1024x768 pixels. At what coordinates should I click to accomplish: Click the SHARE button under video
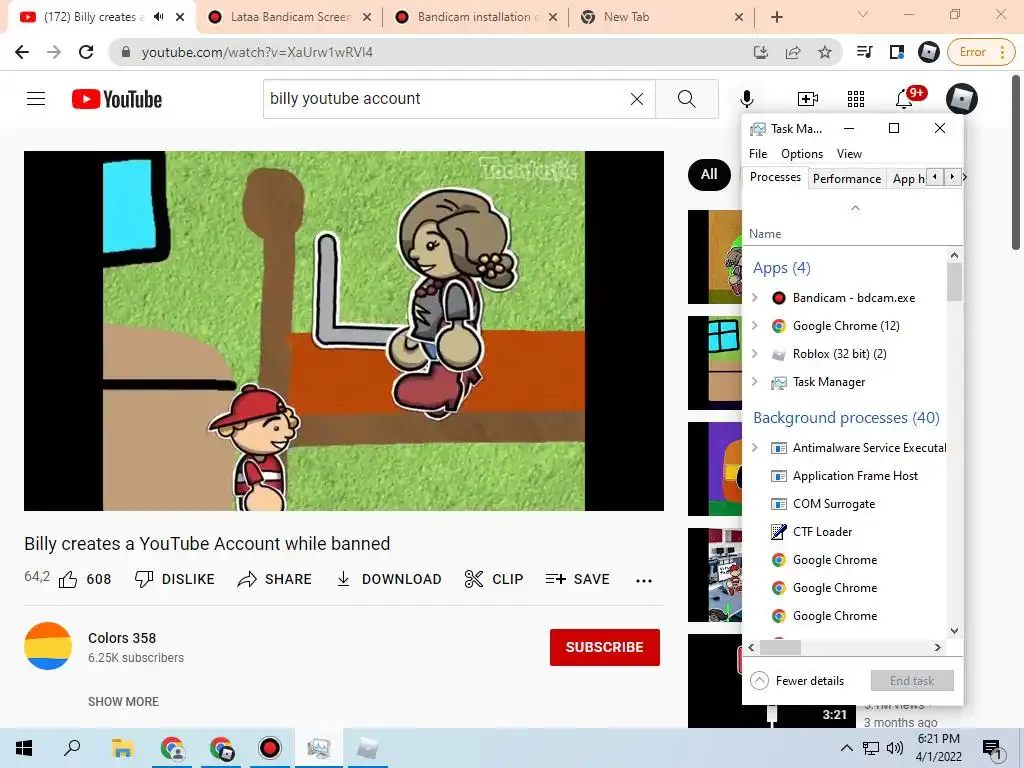[x=274, y=579]
